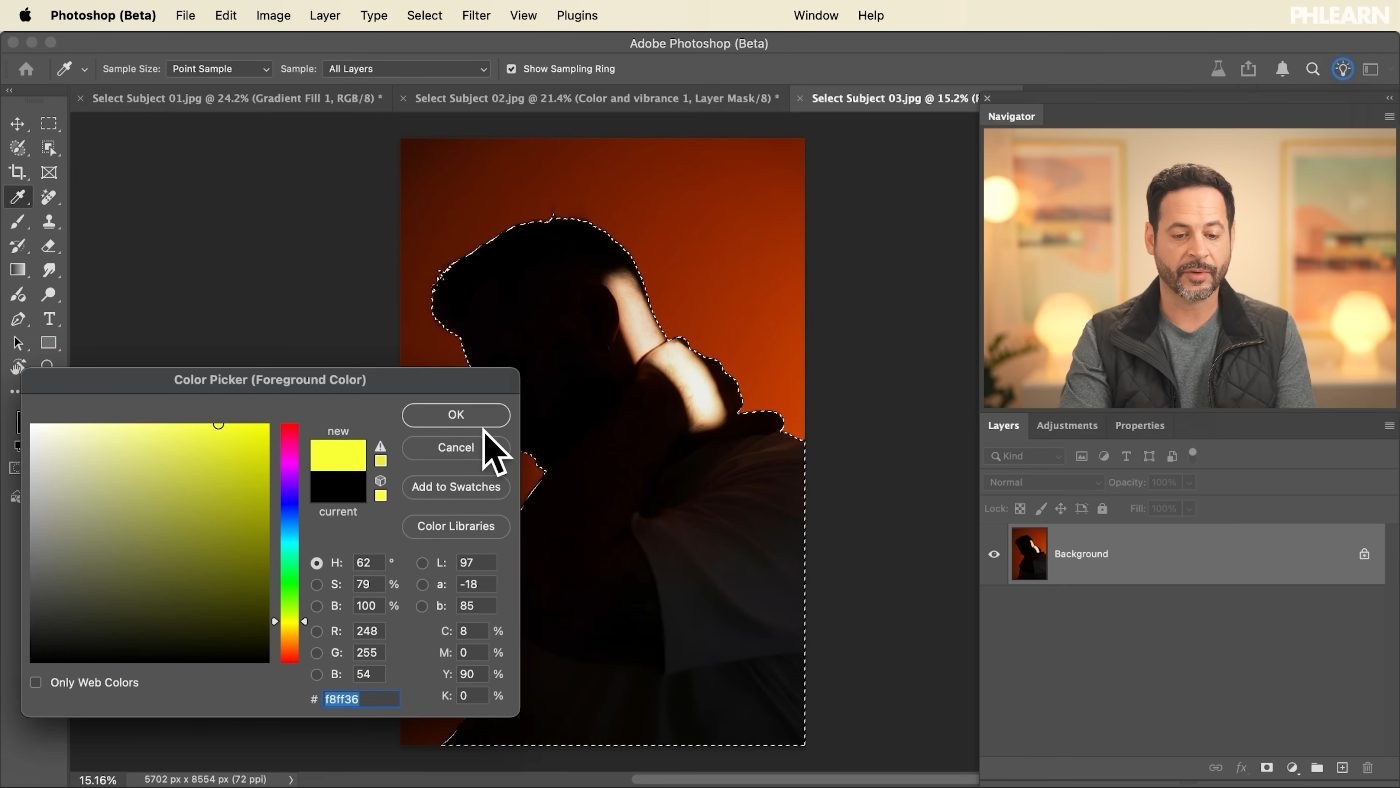This screenshot has height=788, width=1400.
Task: Switch to the Adjustments tab
Action: [x=1067, y=425]
